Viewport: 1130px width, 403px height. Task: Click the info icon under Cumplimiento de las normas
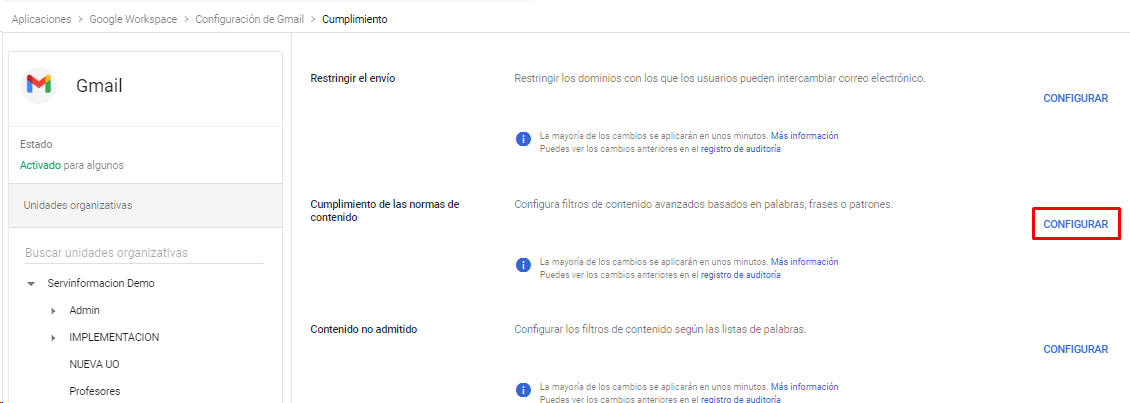(523, 265)
